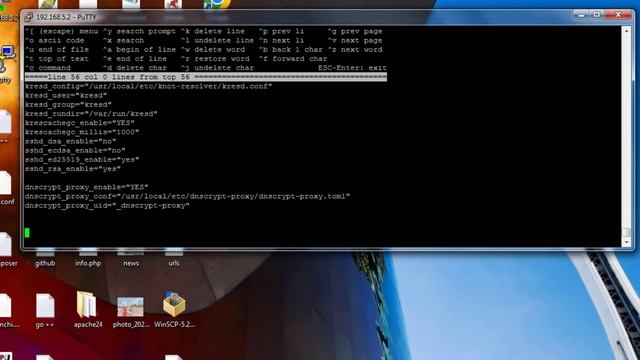Click the "192.168.5.2 - PuTTY" window title
The width and height of the screenshot is (640, 360).
pos(66,17)
